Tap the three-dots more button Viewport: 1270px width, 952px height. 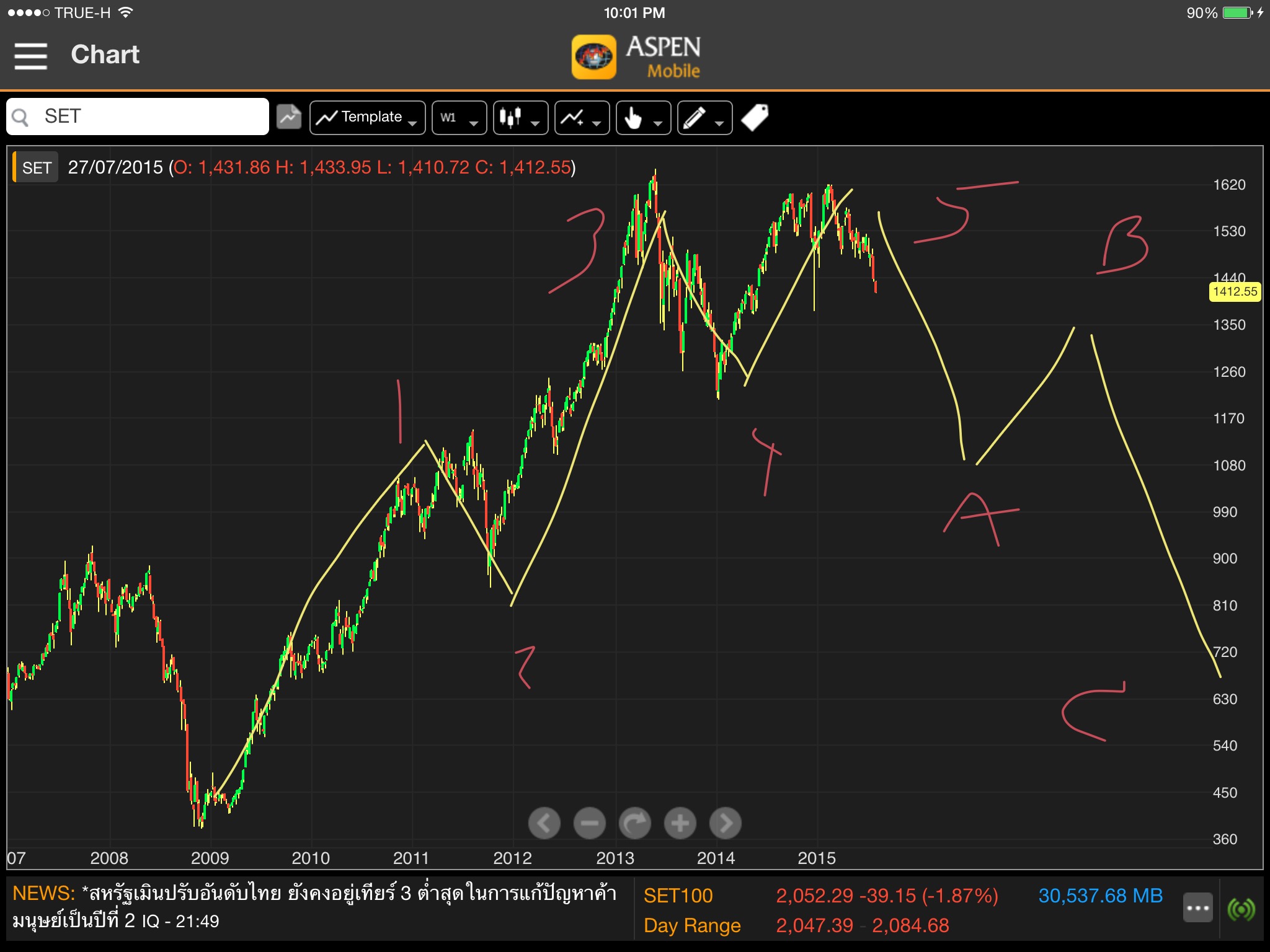(x=1197, y=908)
